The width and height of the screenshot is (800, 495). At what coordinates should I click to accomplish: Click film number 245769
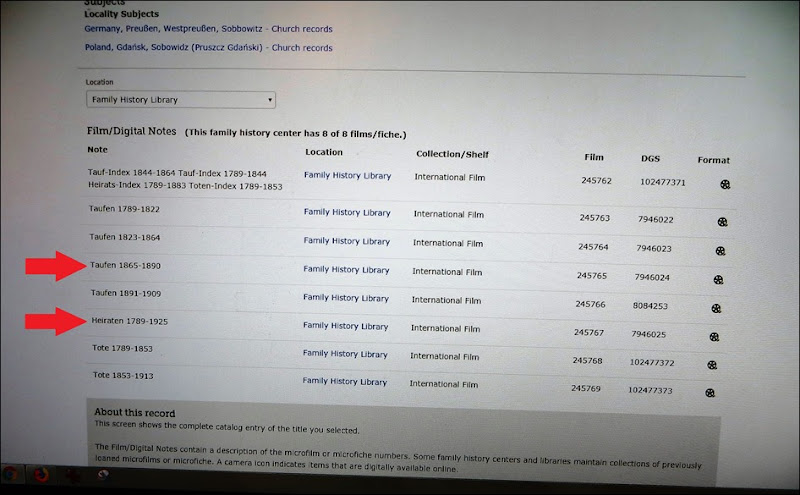586,388
